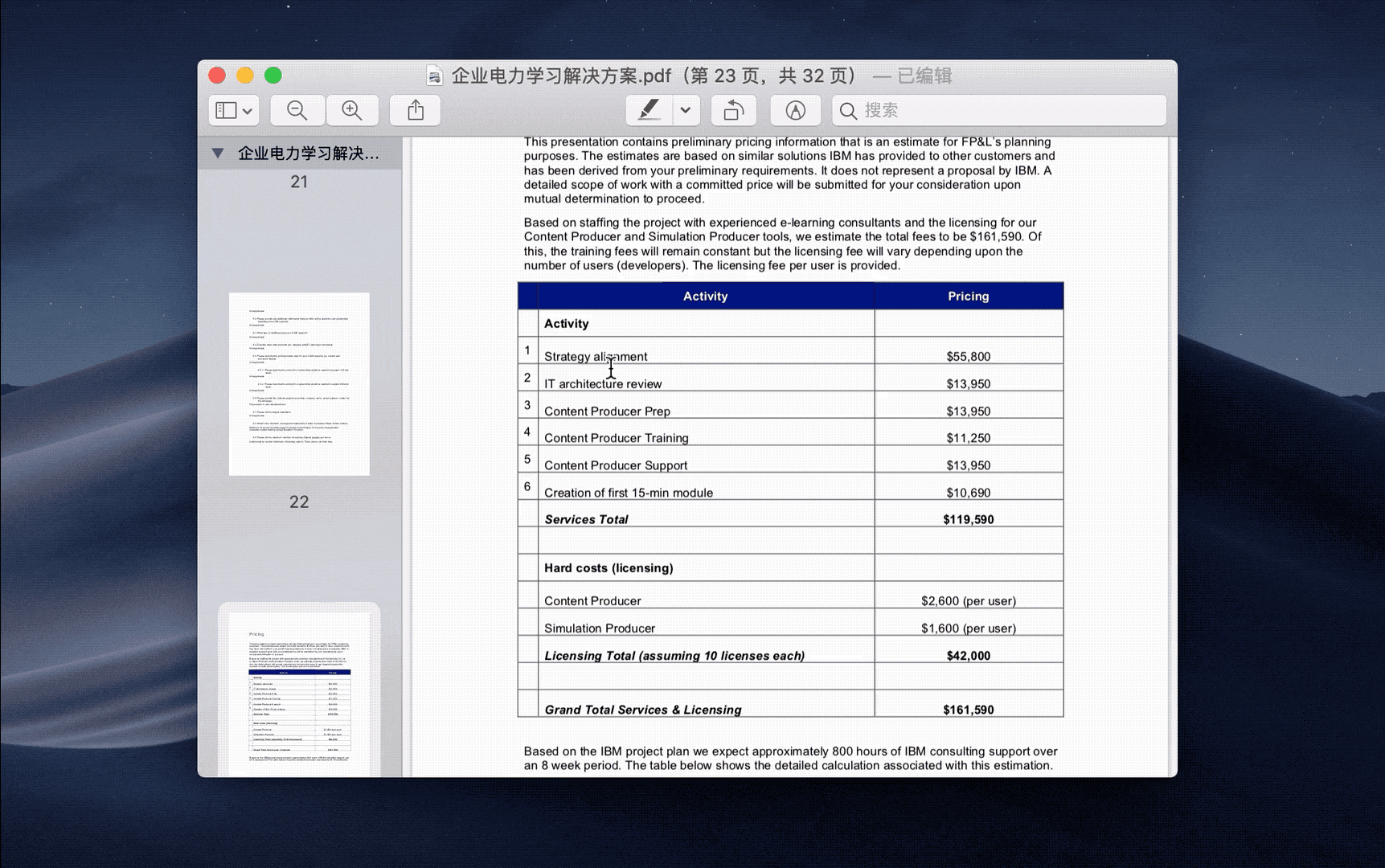Screen dimensions: 1385x868
Task: Click the zoom out magnifier icon
Action: click(297, 111)
